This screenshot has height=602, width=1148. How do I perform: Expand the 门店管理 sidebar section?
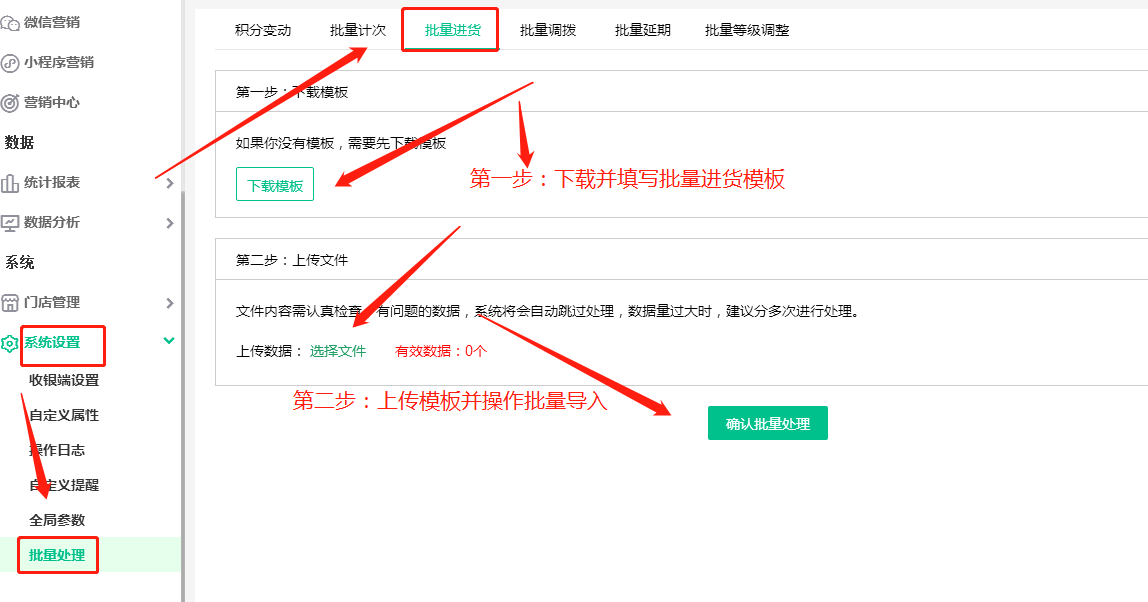point(169,302)
